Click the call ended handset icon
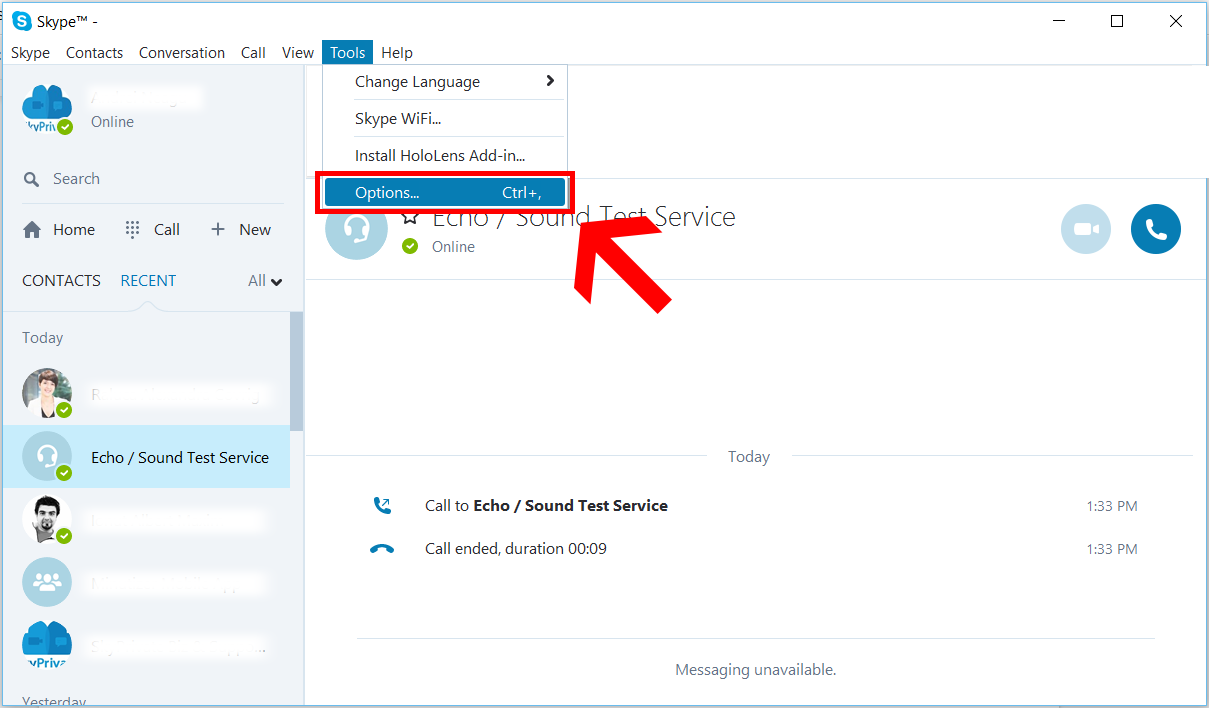1209x708 pixels. (x=382, y=549)
